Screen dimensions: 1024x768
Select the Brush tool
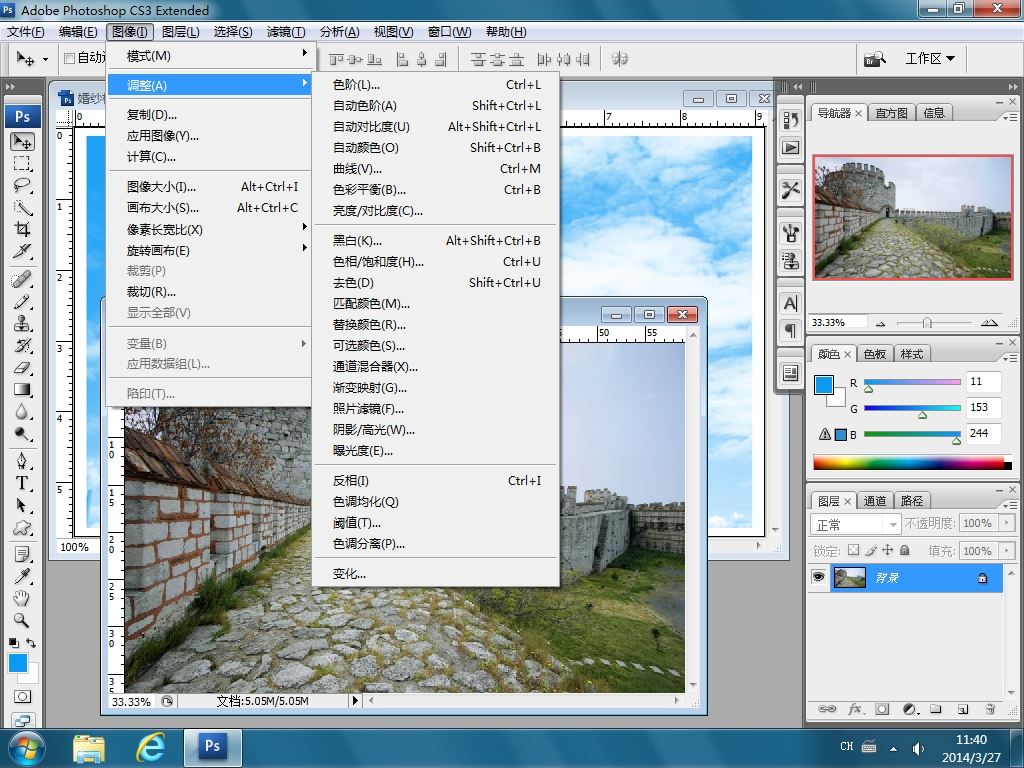tap(22, 302)
